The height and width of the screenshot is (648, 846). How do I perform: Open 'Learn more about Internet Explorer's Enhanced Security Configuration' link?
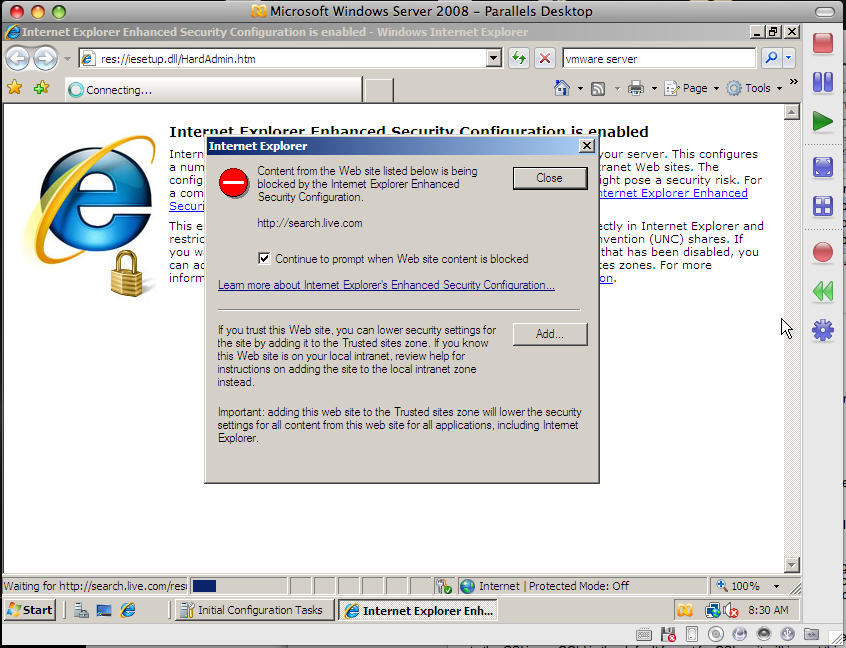coord(386,285)
